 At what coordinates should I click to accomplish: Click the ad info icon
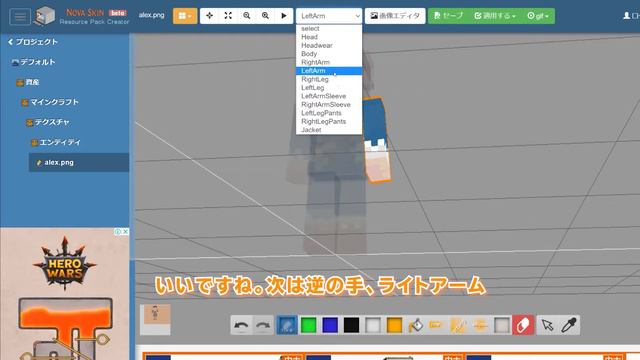[118, 231]
